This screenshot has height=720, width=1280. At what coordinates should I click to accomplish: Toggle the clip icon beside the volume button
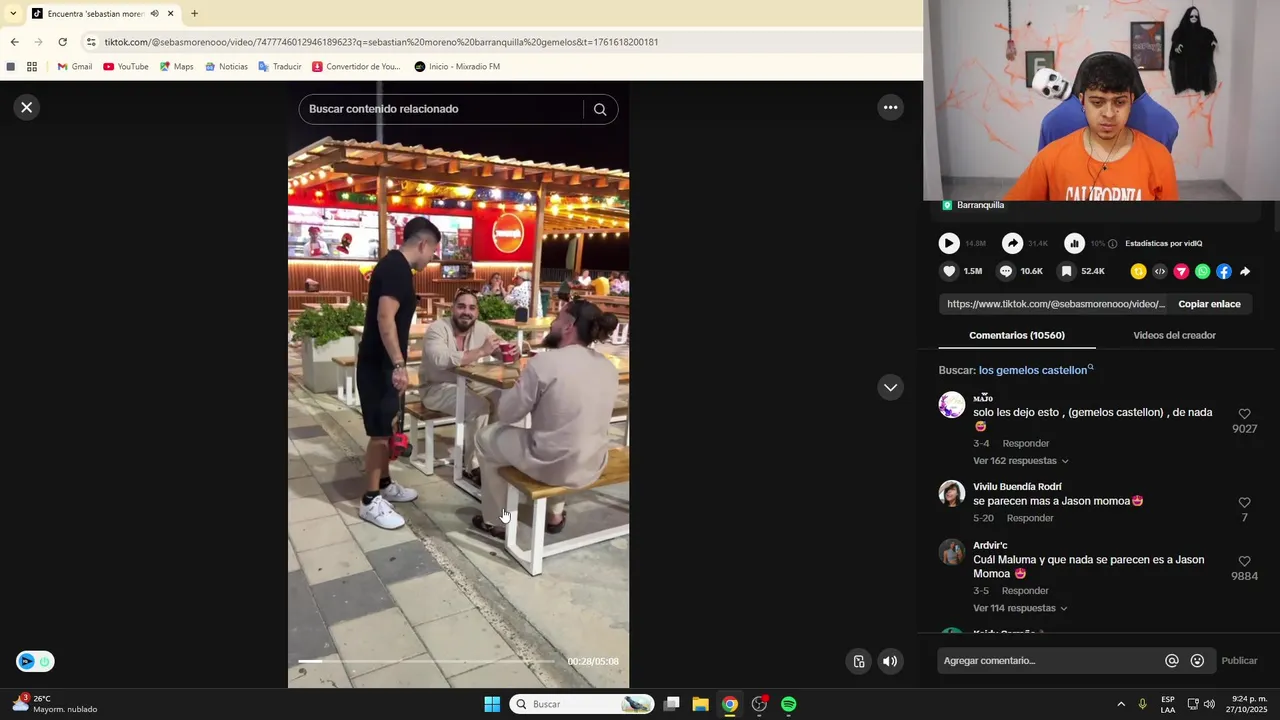pos(858,661)
